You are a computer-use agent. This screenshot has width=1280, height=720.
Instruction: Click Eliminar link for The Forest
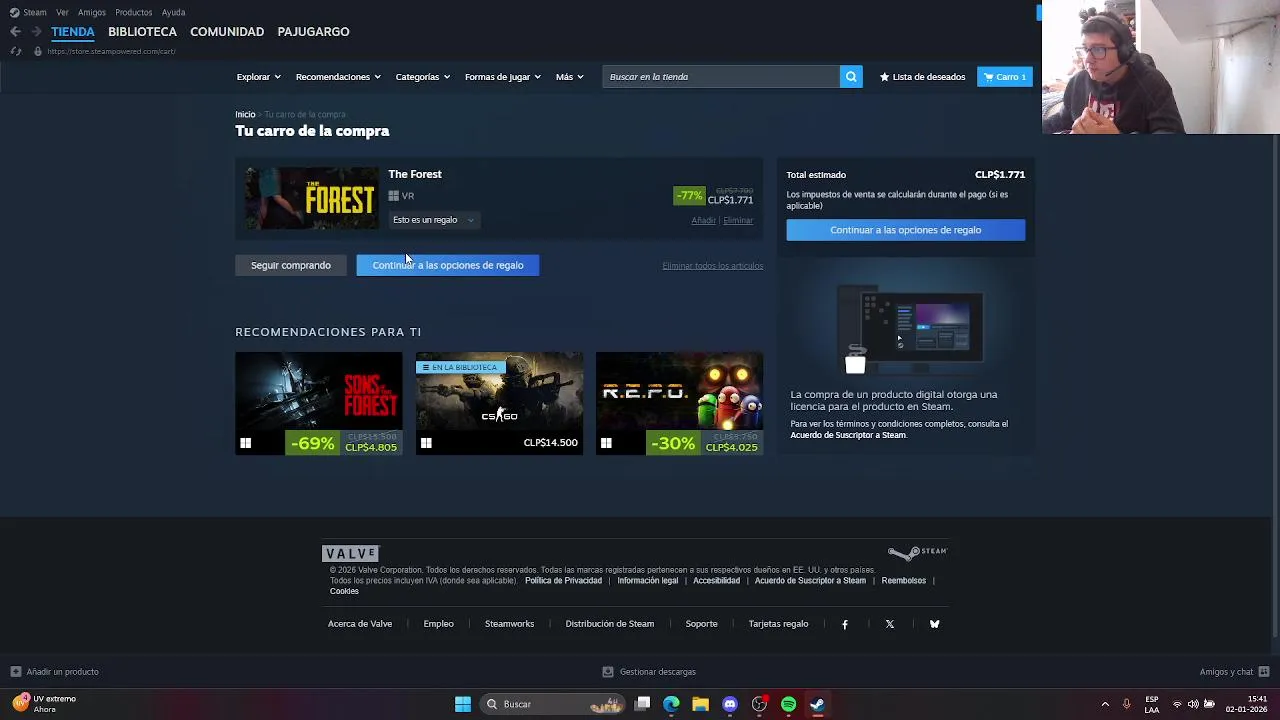(738, 220)
